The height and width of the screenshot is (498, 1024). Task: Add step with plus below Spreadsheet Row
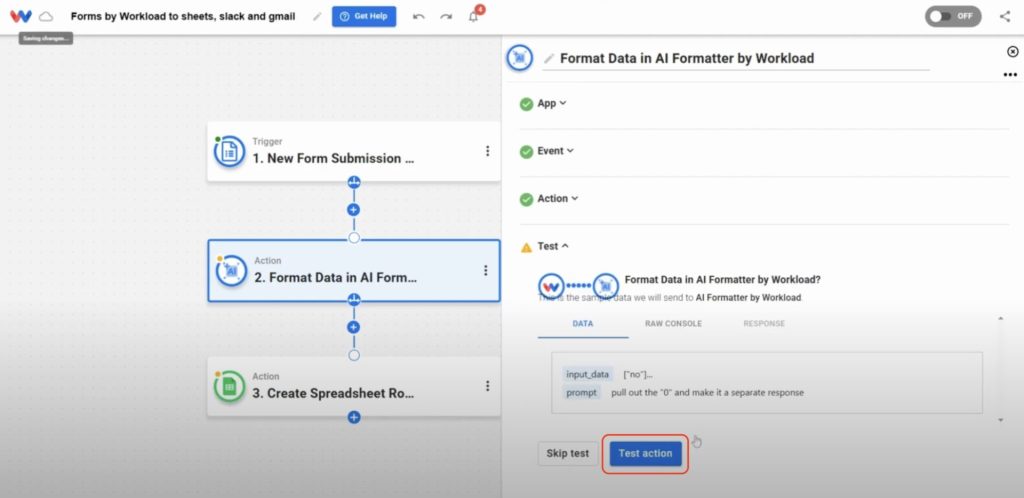(354, 417)
